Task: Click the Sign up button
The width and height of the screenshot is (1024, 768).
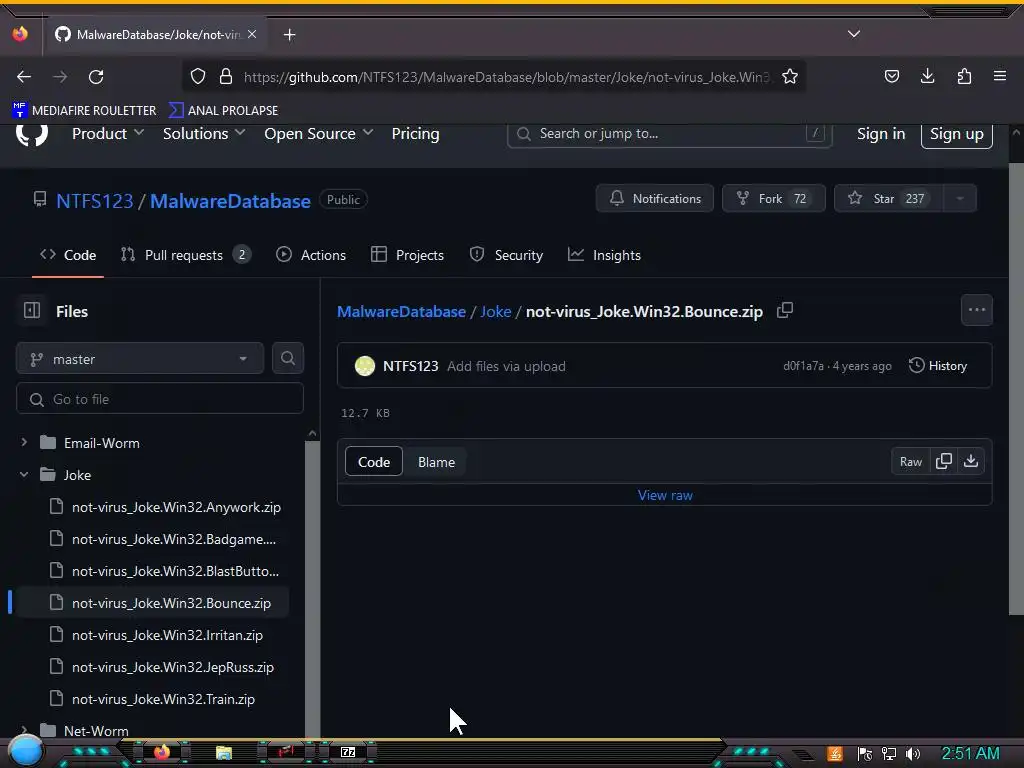Action: pos(957,135)
